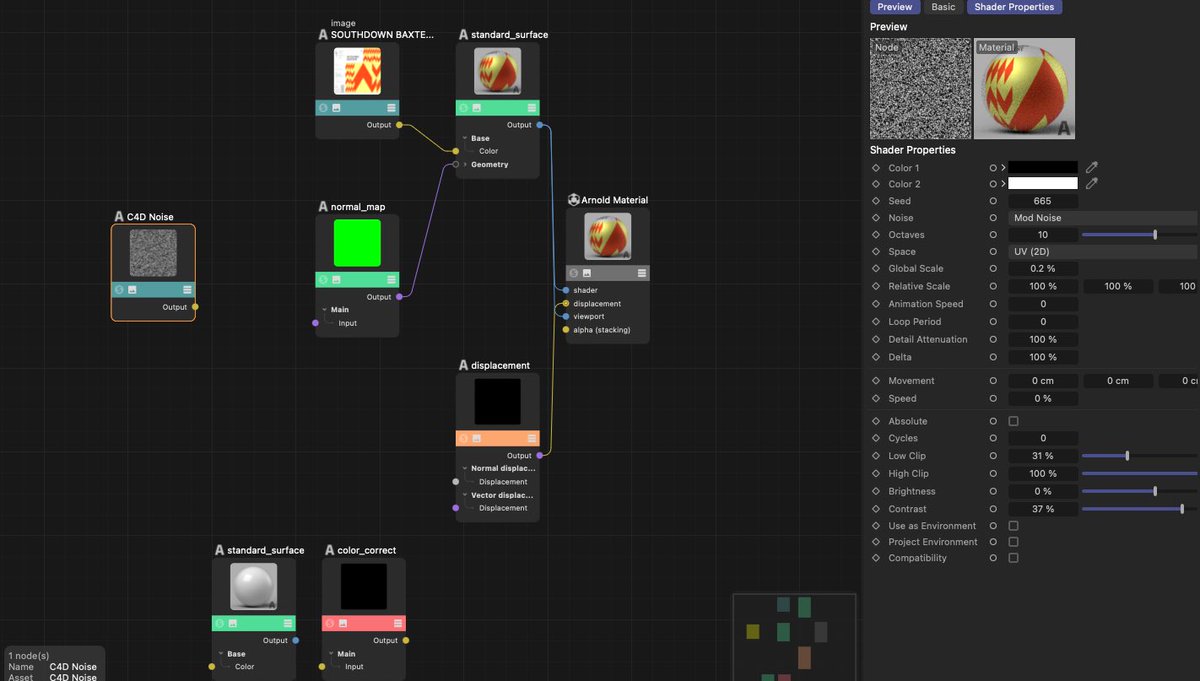Viewport: 1200px width, 681px height.
Task: Open the hamburger menu on C4D Noise node
Action: (187, 290)
